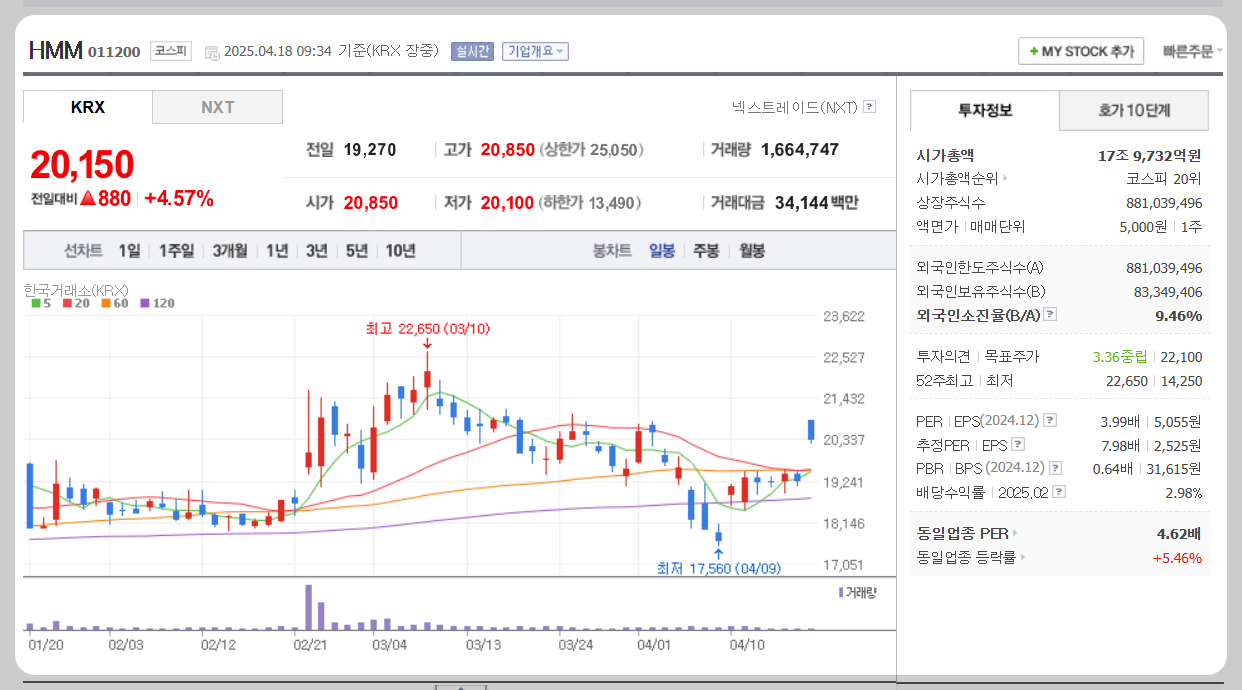Switch candle chart to 일봉
Screen dimensions: 1242x690
(x=662, y=251)
